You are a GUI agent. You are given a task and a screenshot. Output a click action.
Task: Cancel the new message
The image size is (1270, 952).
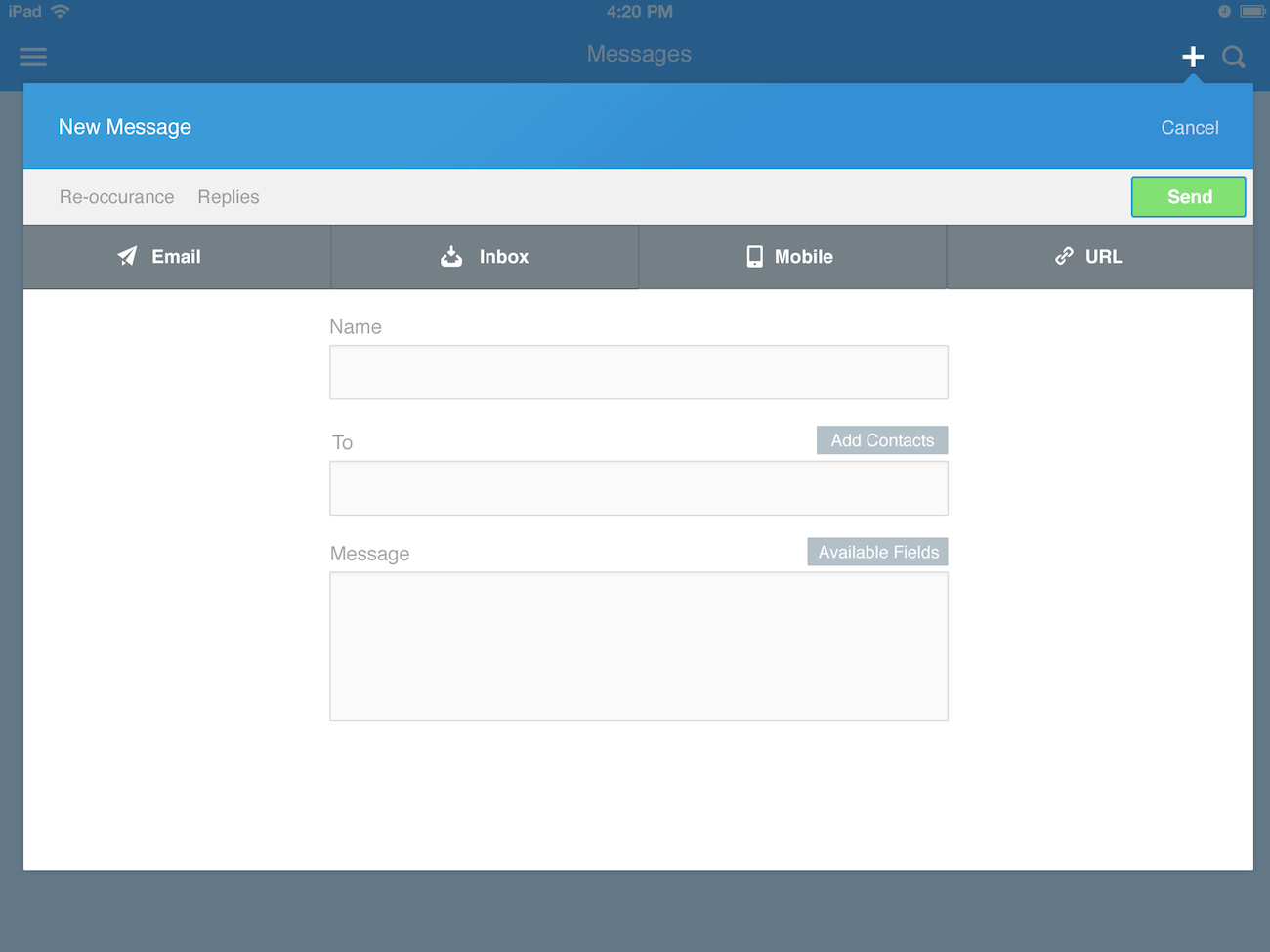coord(1189,128)
